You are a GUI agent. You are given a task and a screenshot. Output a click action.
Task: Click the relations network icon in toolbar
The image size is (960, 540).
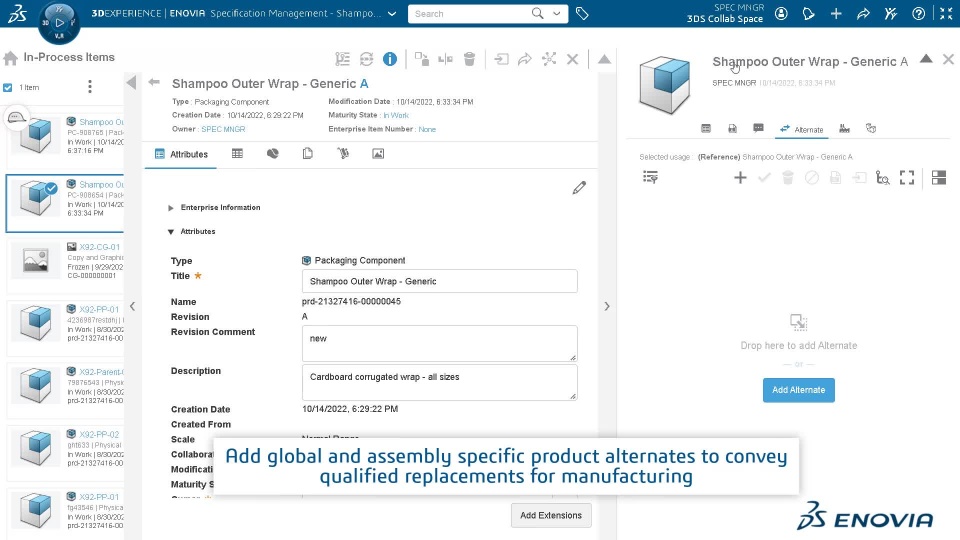(549, 59)
